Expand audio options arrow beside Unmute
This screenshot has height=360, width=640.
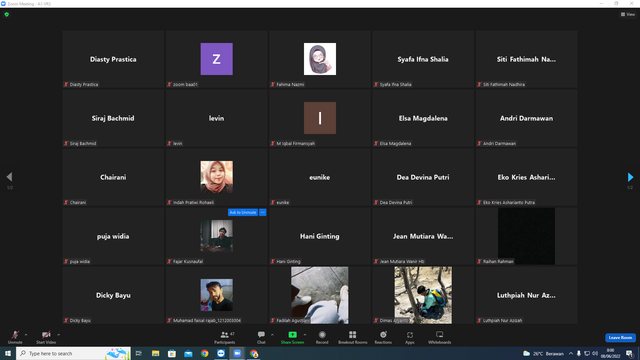26,335
